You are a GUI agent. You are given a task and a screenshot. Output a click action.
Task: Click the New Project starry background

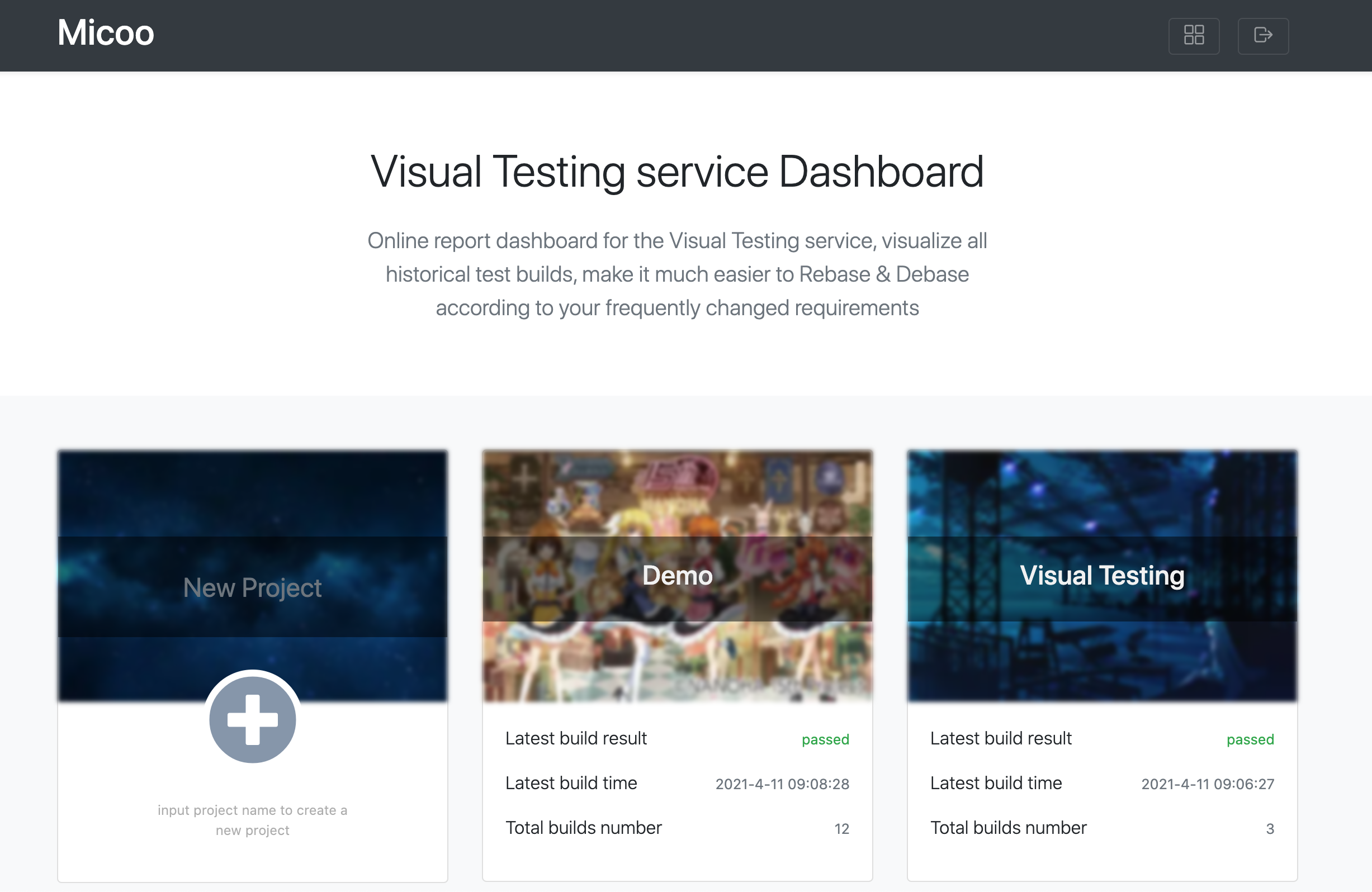(x=253, y=493)
